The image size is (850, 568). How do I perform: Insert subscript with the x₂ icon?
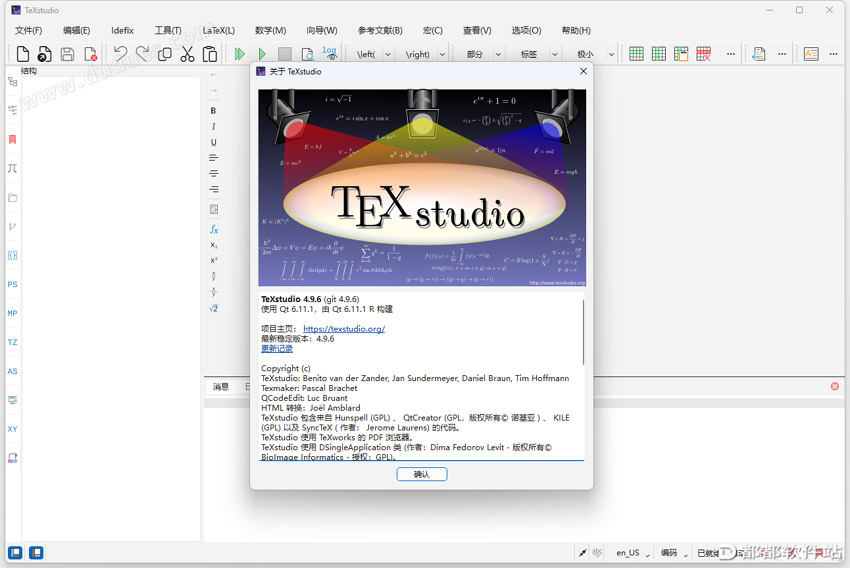coord(214,245)
